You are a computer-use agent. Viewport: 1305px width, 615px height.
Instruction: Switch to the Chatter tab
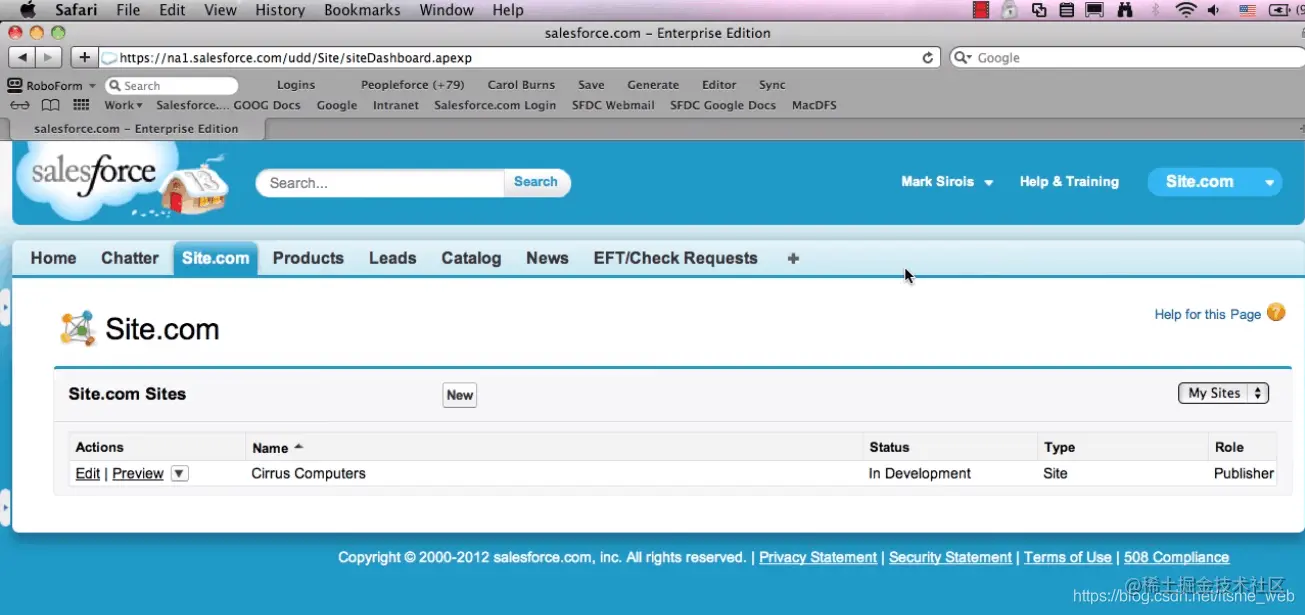[130, 258]
